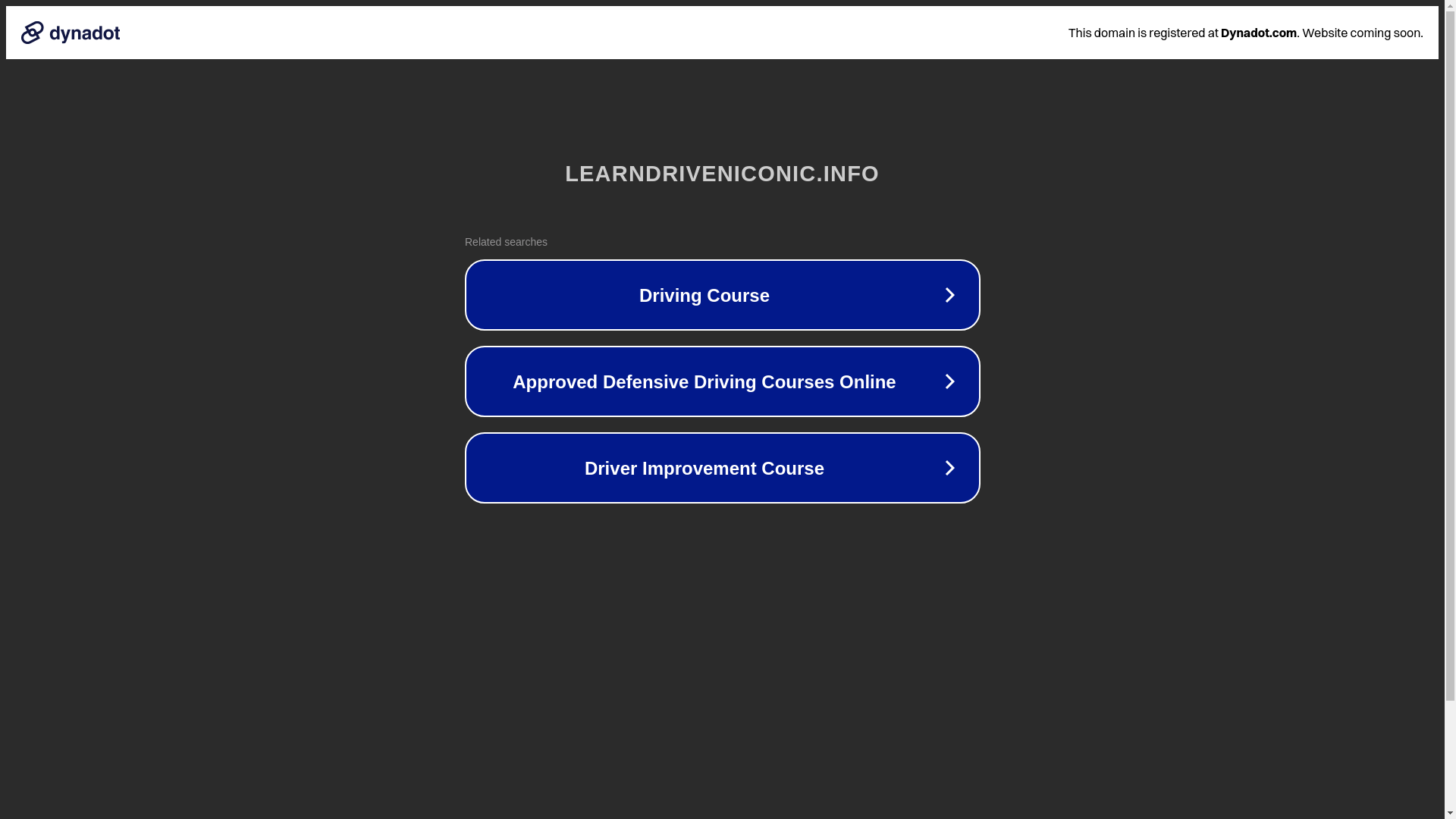
Task: Open the Driving Course search result
Action: point(722,295)
